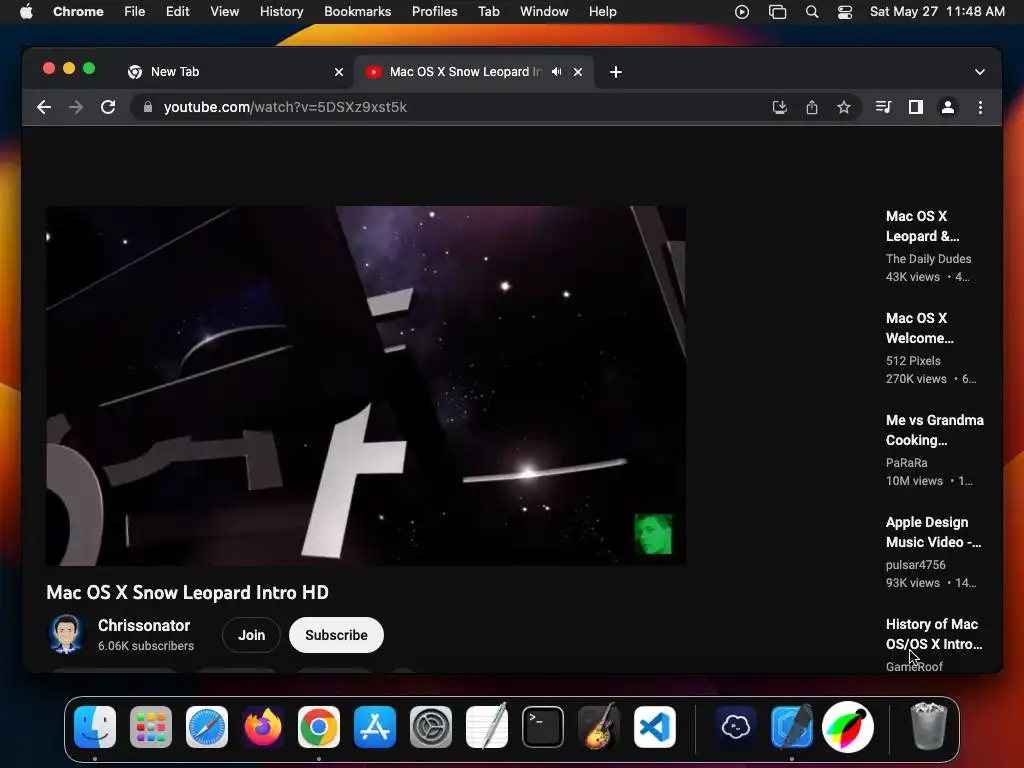
Task: Show the Chrome side panel
Action: coord(916,107)
